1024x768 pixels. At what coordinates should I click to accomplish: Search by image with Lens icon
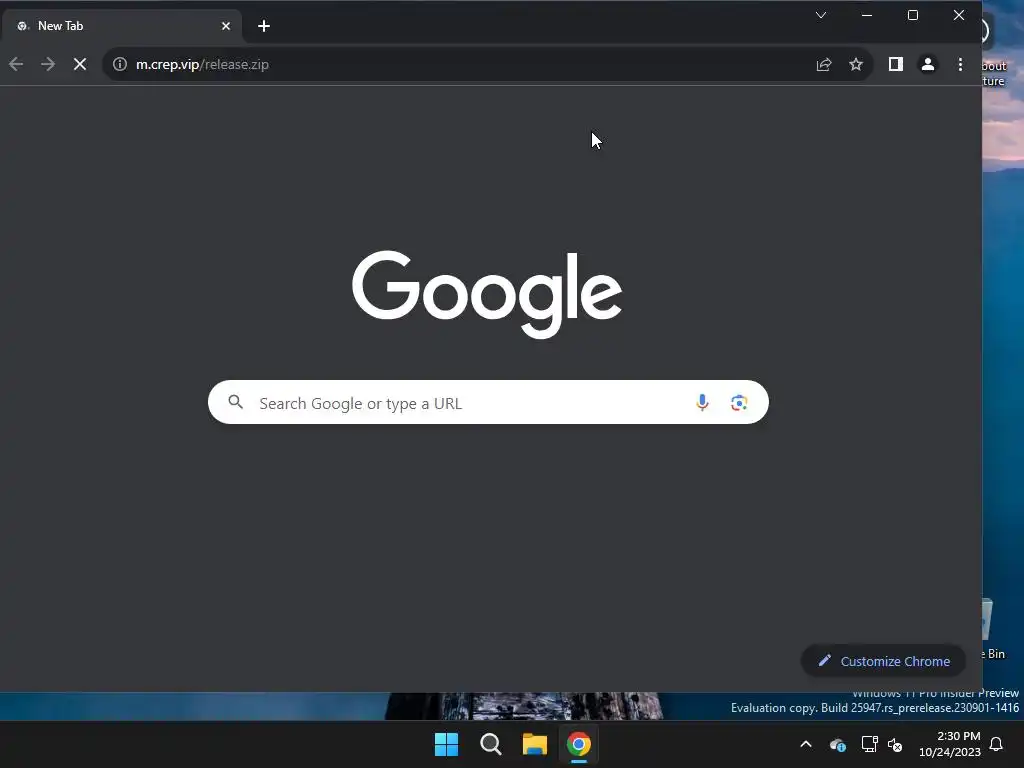pos(739,402)
